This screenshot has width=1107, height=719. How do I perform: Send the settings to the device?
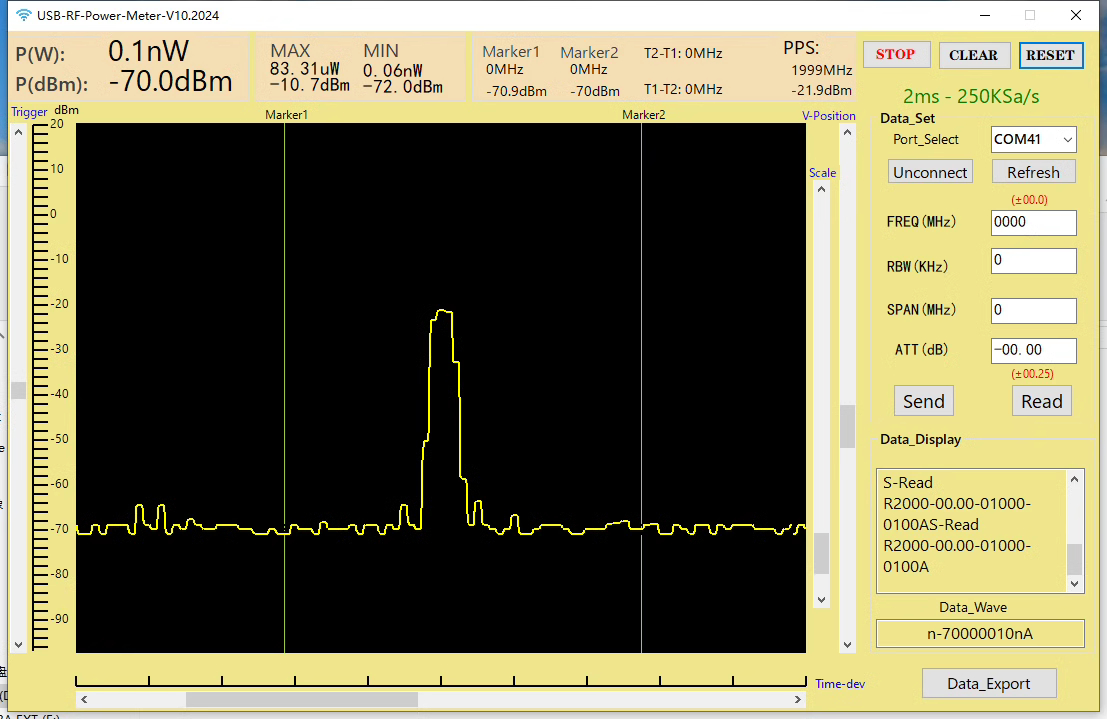pos(923,401)
